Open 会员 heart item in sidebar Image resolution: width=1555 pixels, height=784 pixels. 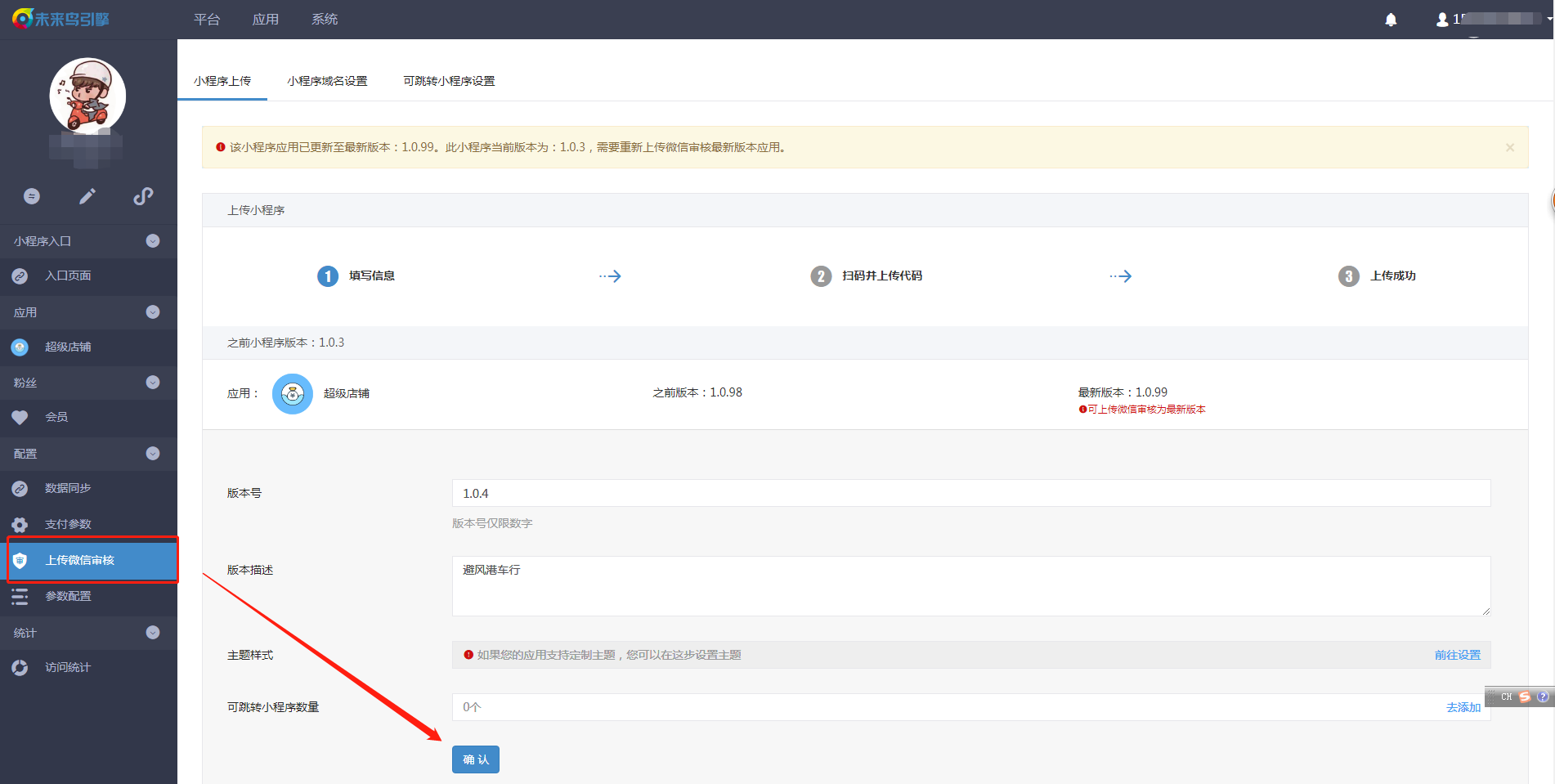pyautogui.click(x=56, y=418)
